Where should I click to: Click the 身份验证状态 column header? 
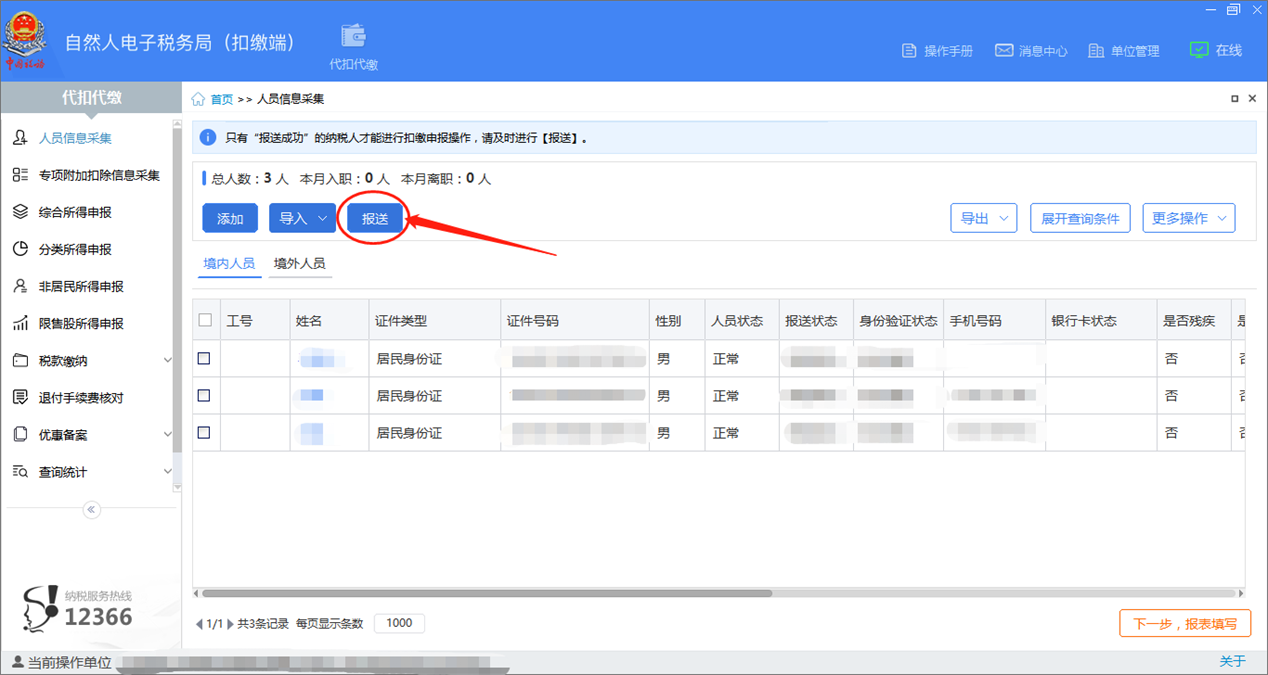coord(898,321)
